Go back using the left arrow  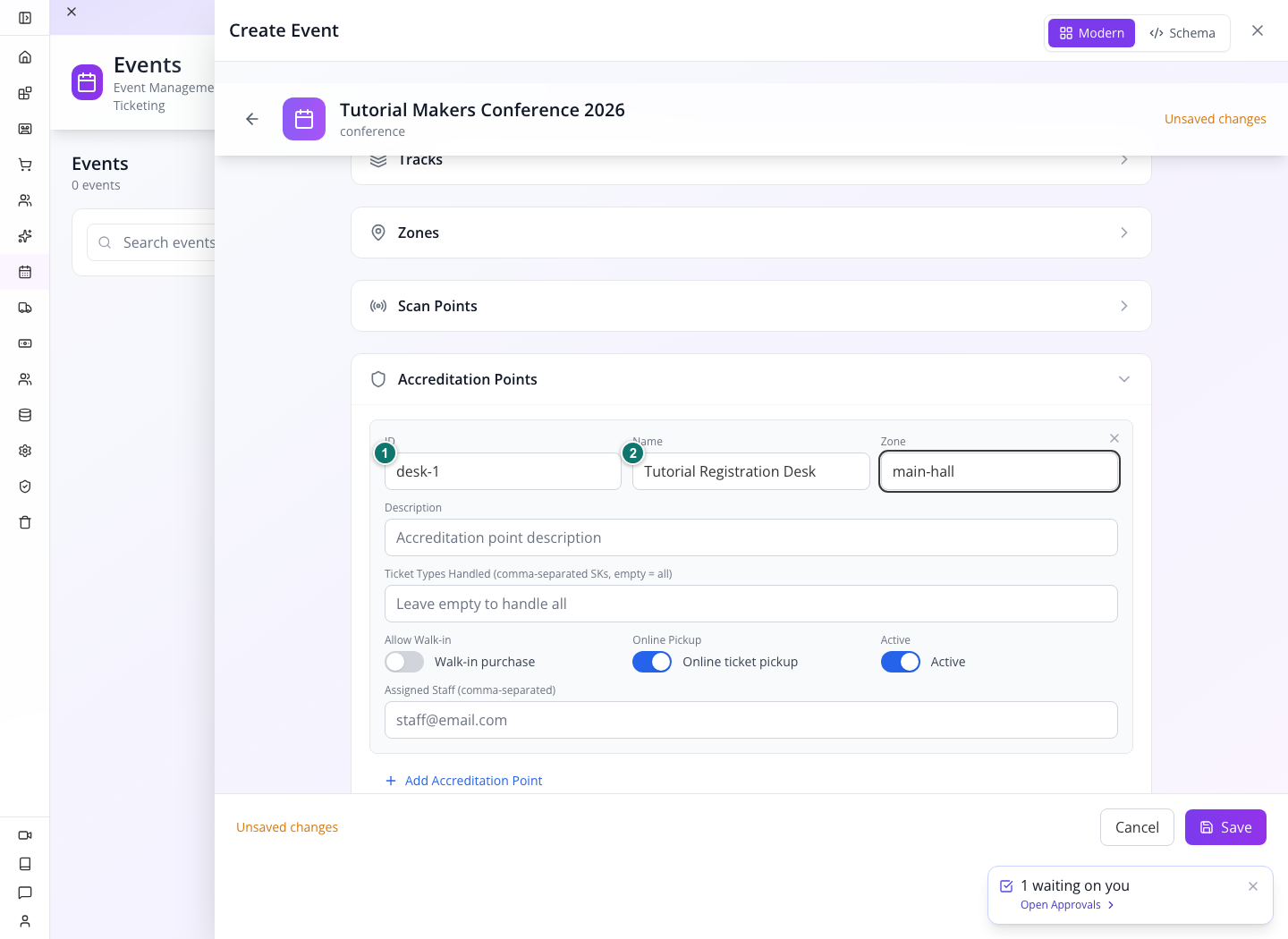(252, 119)
